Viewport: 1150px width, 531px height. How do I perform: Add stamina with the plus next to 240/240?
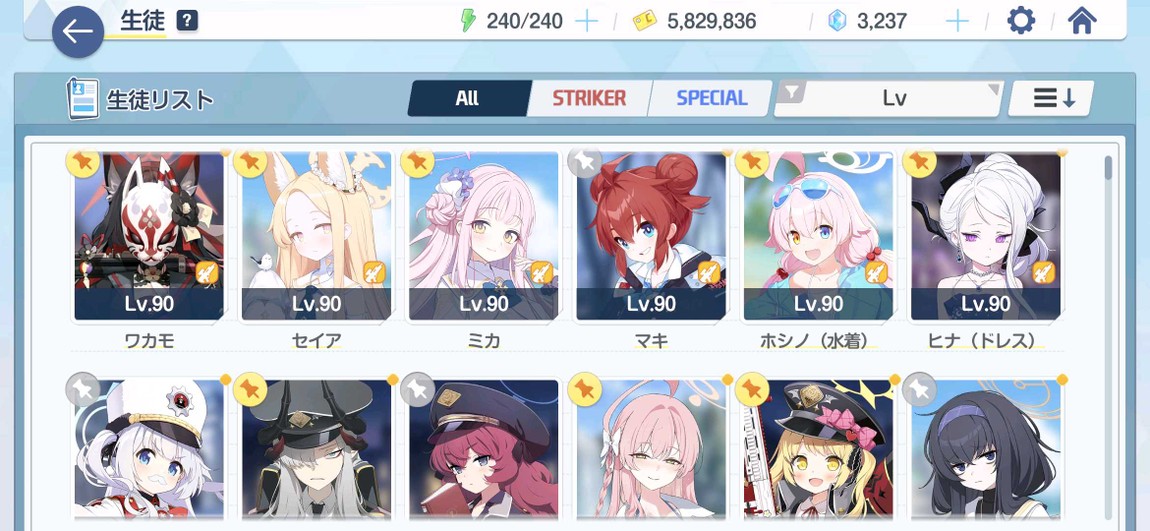click(586, 21)
